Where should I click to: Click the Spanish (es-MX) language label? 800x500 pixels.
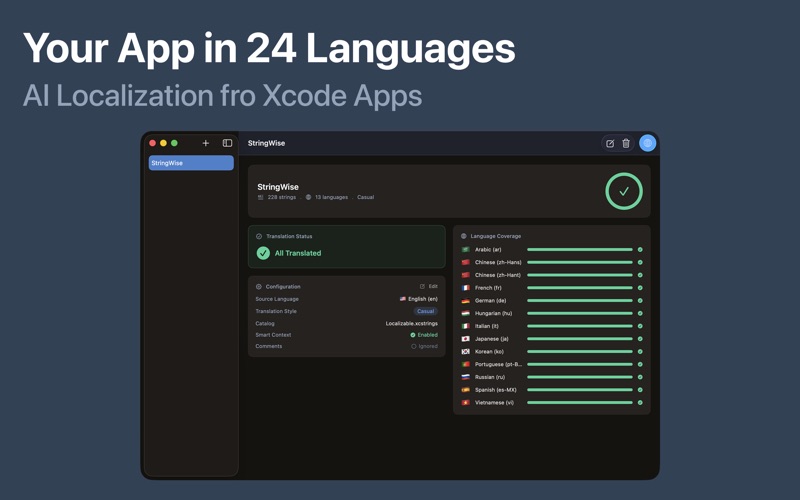(495, 390)
